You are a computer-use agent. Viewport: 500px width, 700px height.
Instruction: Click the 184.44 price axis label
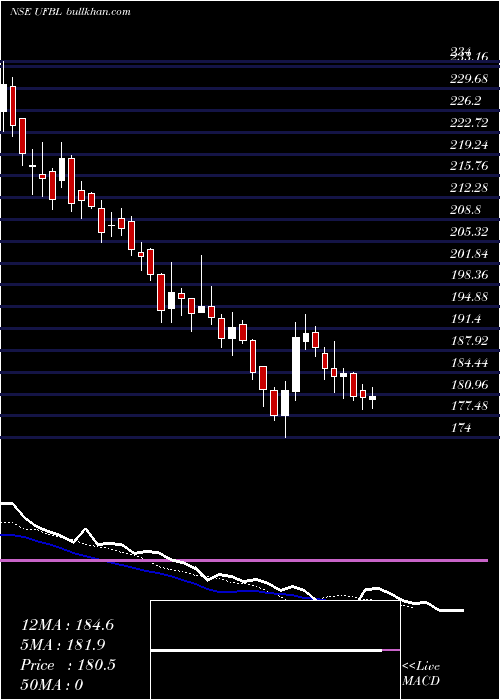click(x=469, y=362)
